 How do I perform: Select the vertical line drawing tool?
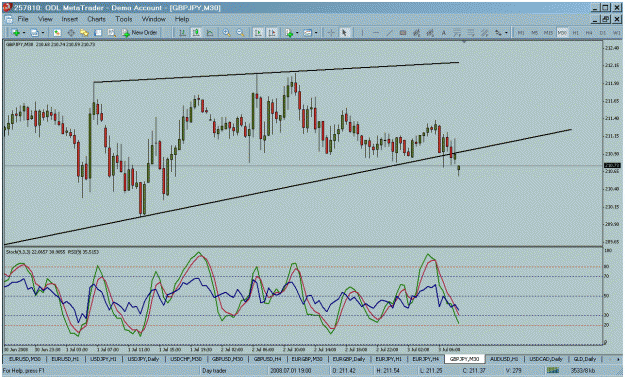pos(362,33)
